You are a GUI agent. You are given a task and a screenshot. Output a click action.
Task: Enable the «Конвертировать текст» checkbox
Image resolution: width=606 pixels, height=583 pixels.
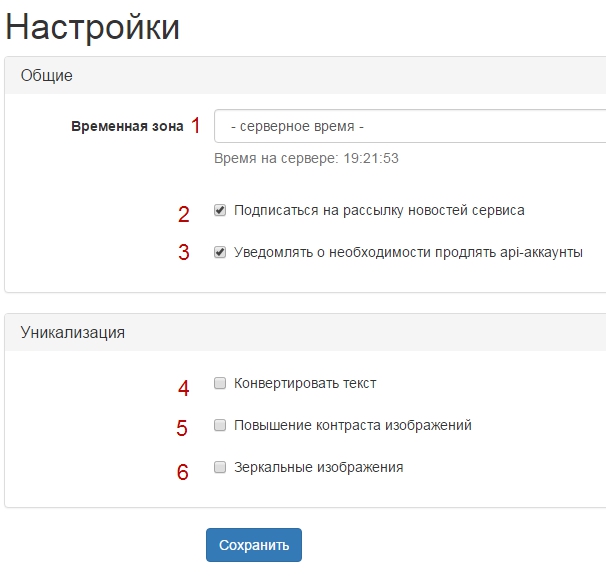pyautogui.click(x=220, y=383)
